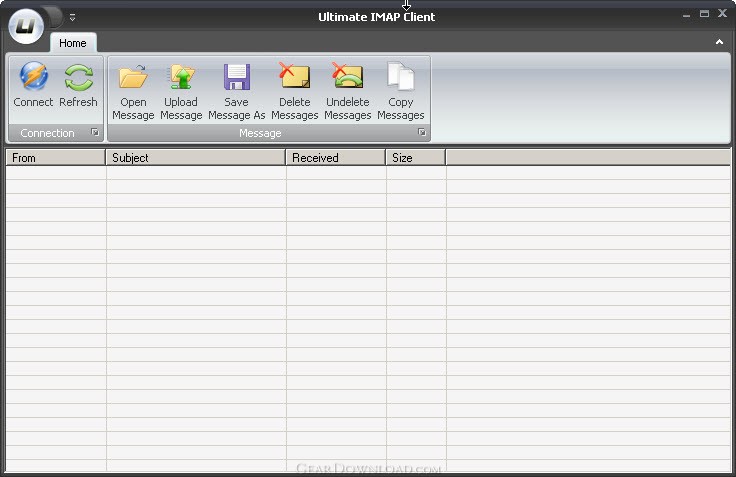Select the Upload Message icon

[181, 77]
